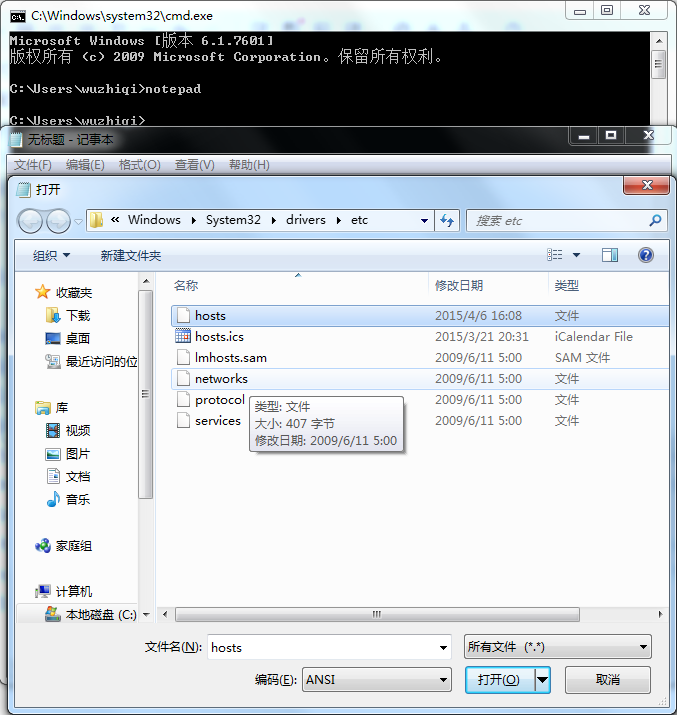Click the Pictures library icon (图片)
677x715 pixels.
53,454
